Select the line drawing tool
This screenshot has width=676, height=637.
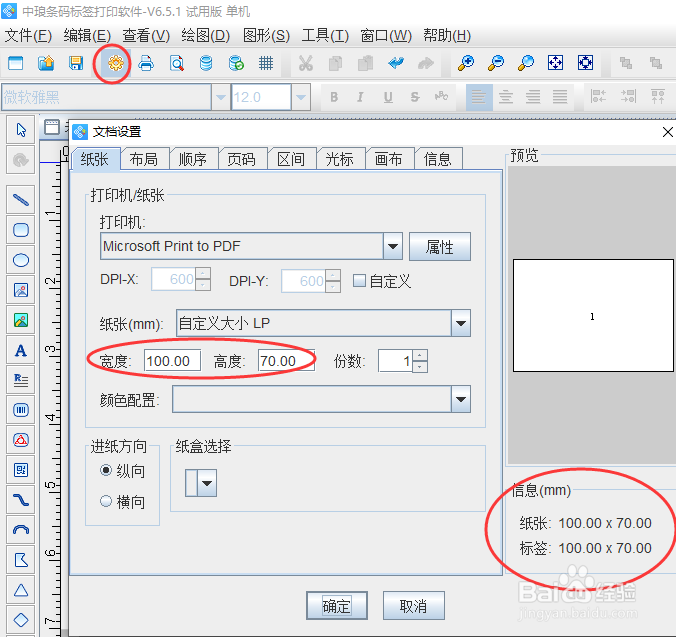pos(21,200)
